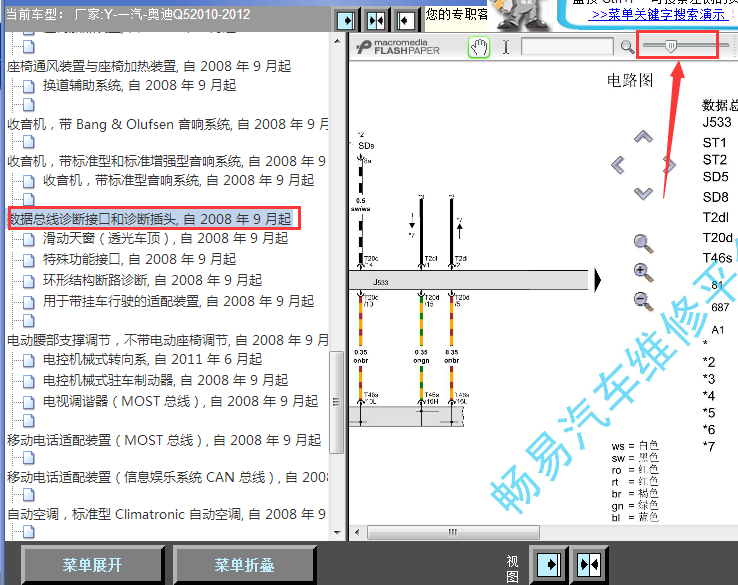Open 用于带挂车行驶的适配装置 entry
This screenshot has height=585, width=738.
click(178, 301)
